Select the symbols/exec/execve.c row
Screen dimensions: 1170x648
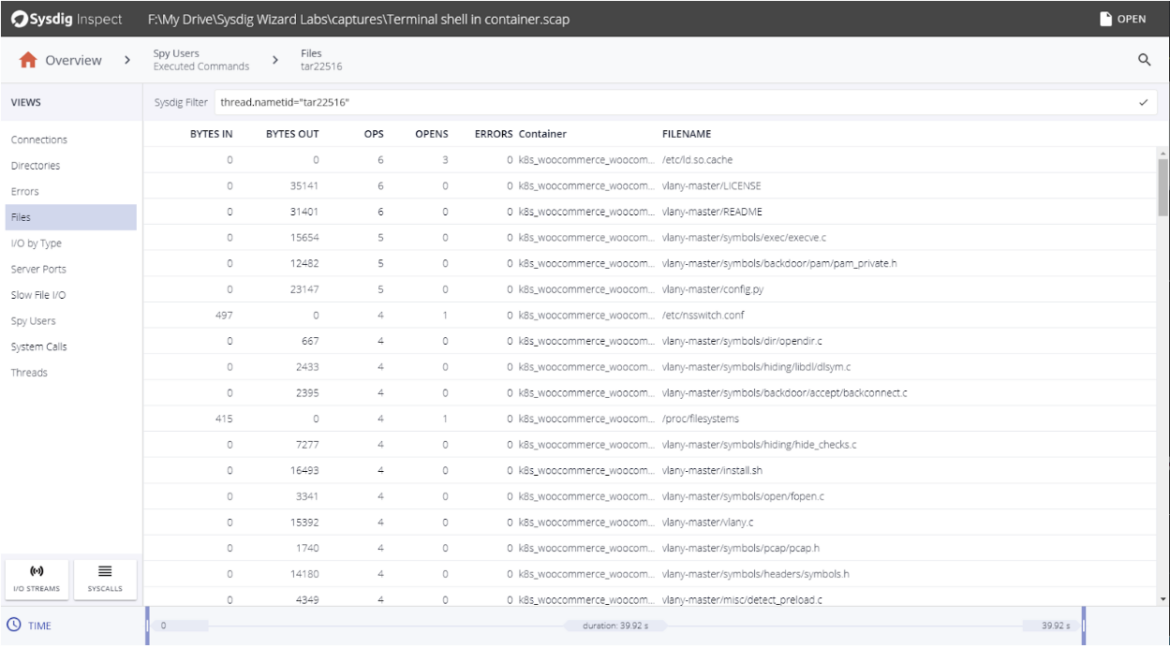tap(649, 237)
